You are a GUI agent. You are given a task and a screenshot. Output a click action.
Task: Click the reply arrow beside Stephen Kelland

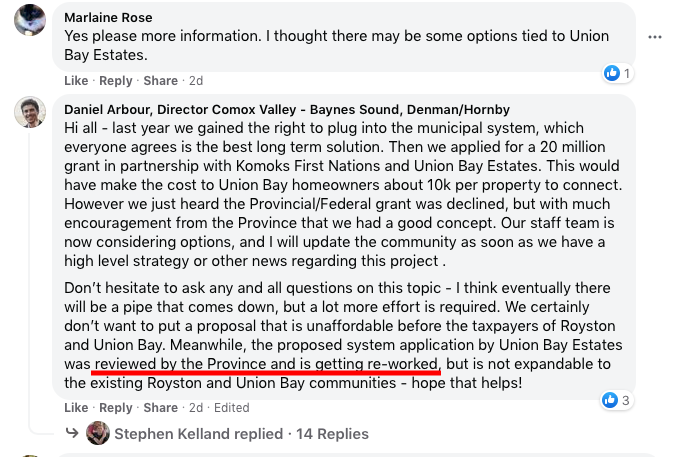pos(72,433)
